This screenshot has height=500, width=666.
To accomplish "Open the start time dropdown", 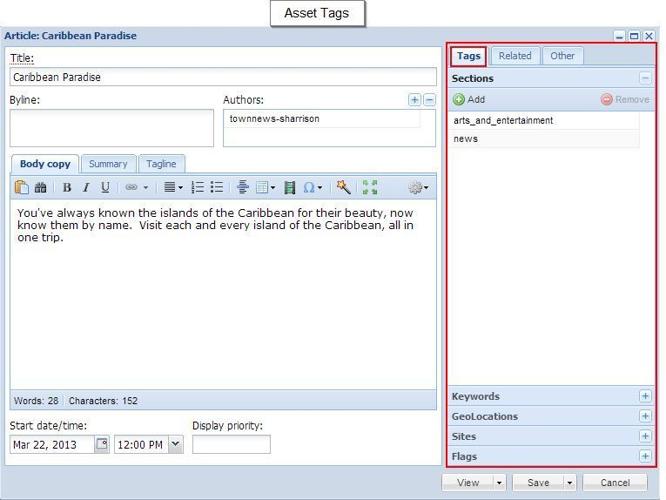I will tap(176, 445).
